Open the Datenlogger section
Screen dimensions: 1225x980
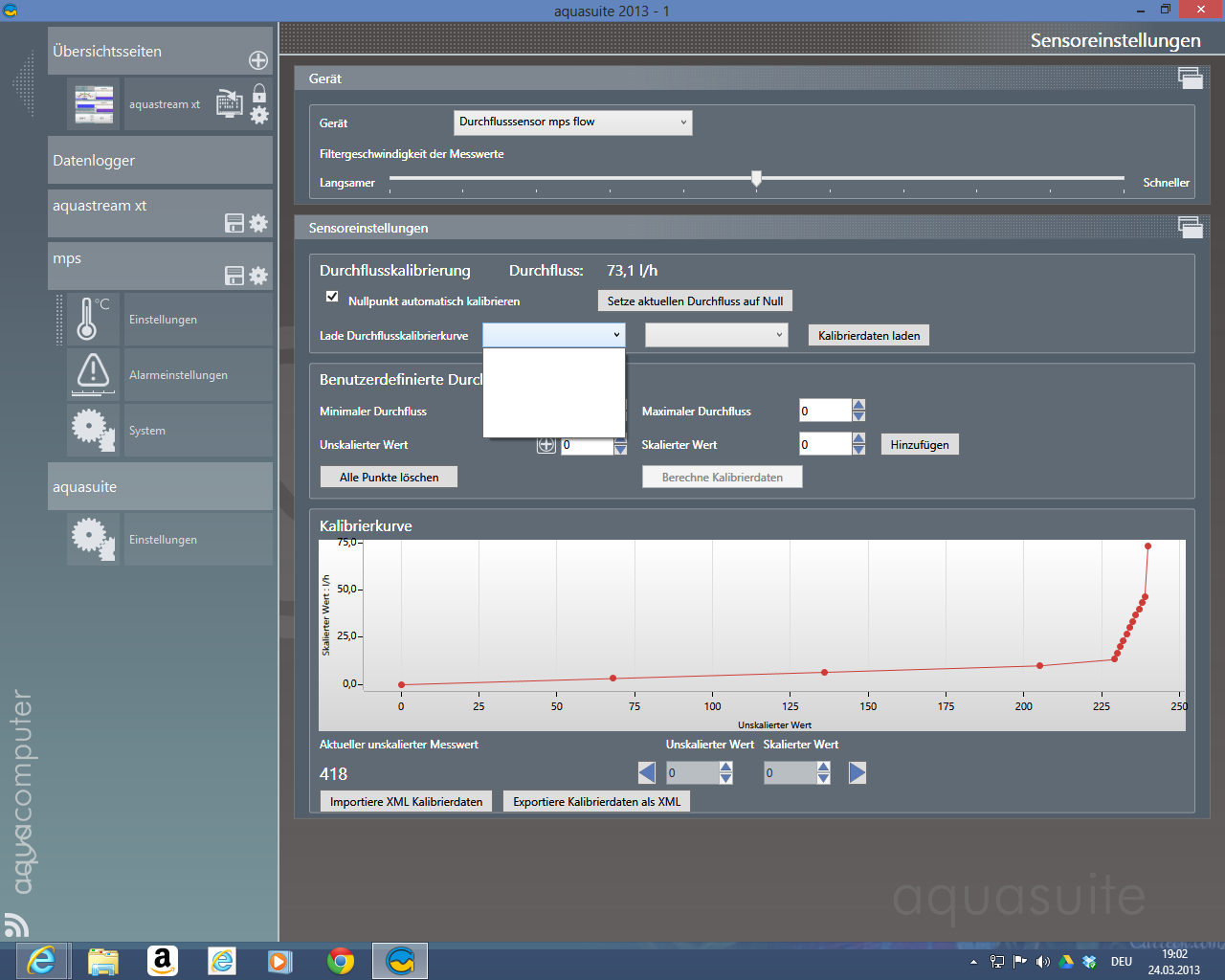160,161
